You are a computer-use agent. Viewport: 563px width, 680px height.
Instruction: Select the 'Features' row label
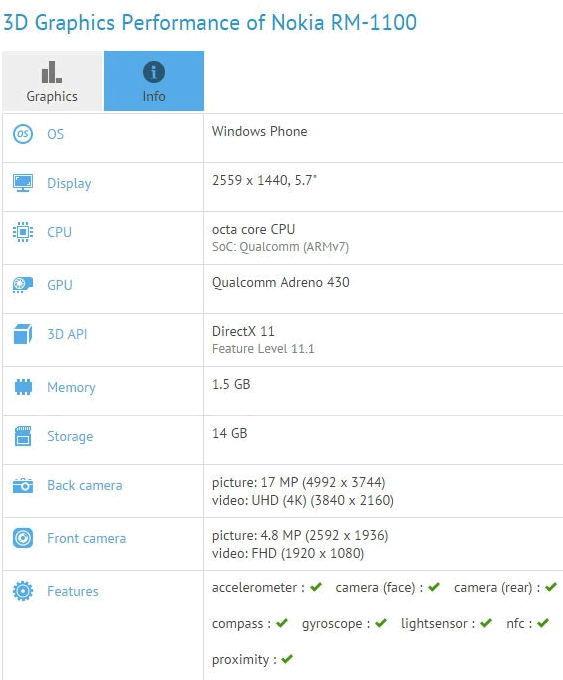click(x=73, y=591)
